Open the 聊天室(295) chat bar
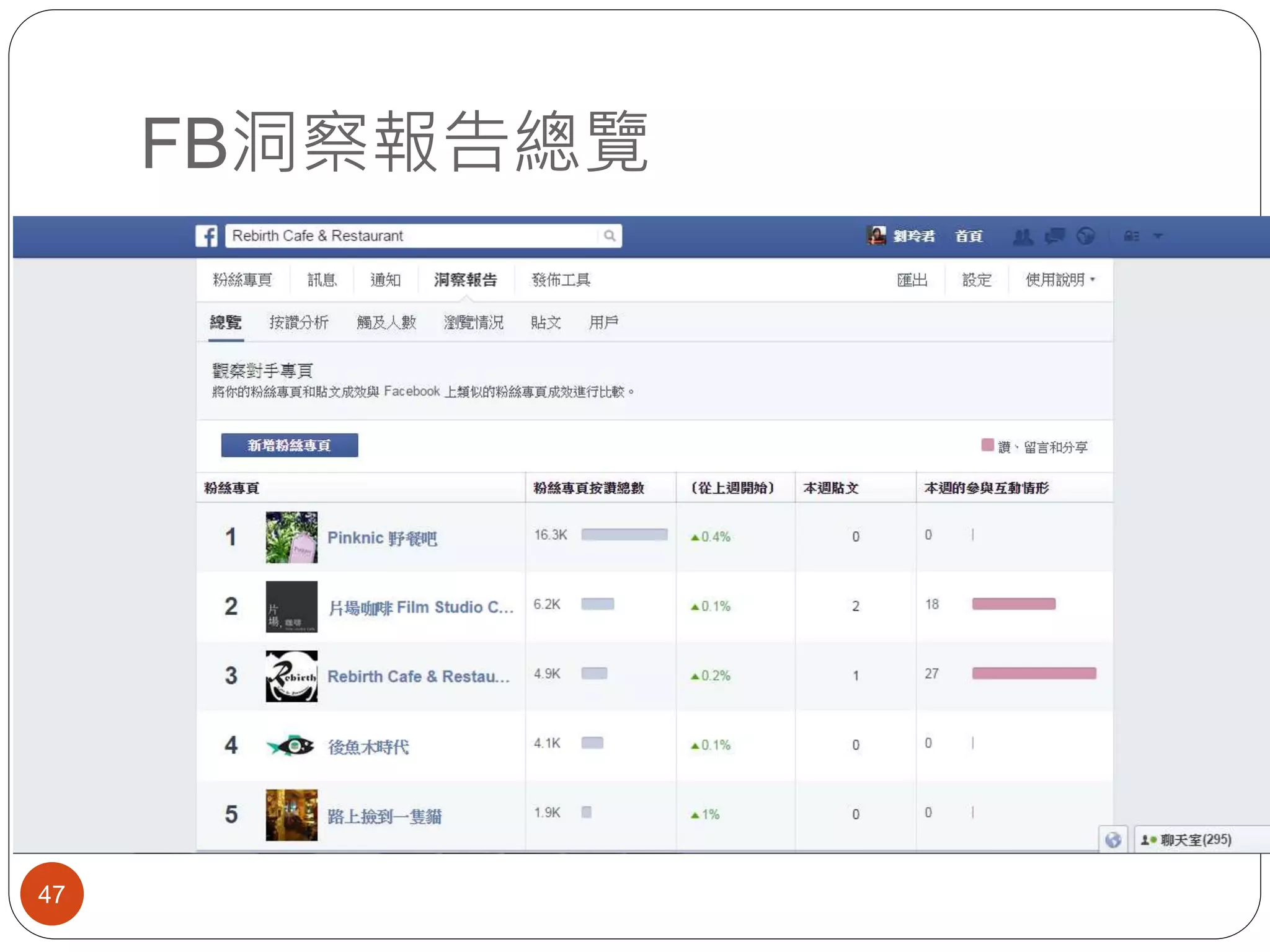Image resolution: width=1270 pixels, height=952 pixels. coord(1202,840)
